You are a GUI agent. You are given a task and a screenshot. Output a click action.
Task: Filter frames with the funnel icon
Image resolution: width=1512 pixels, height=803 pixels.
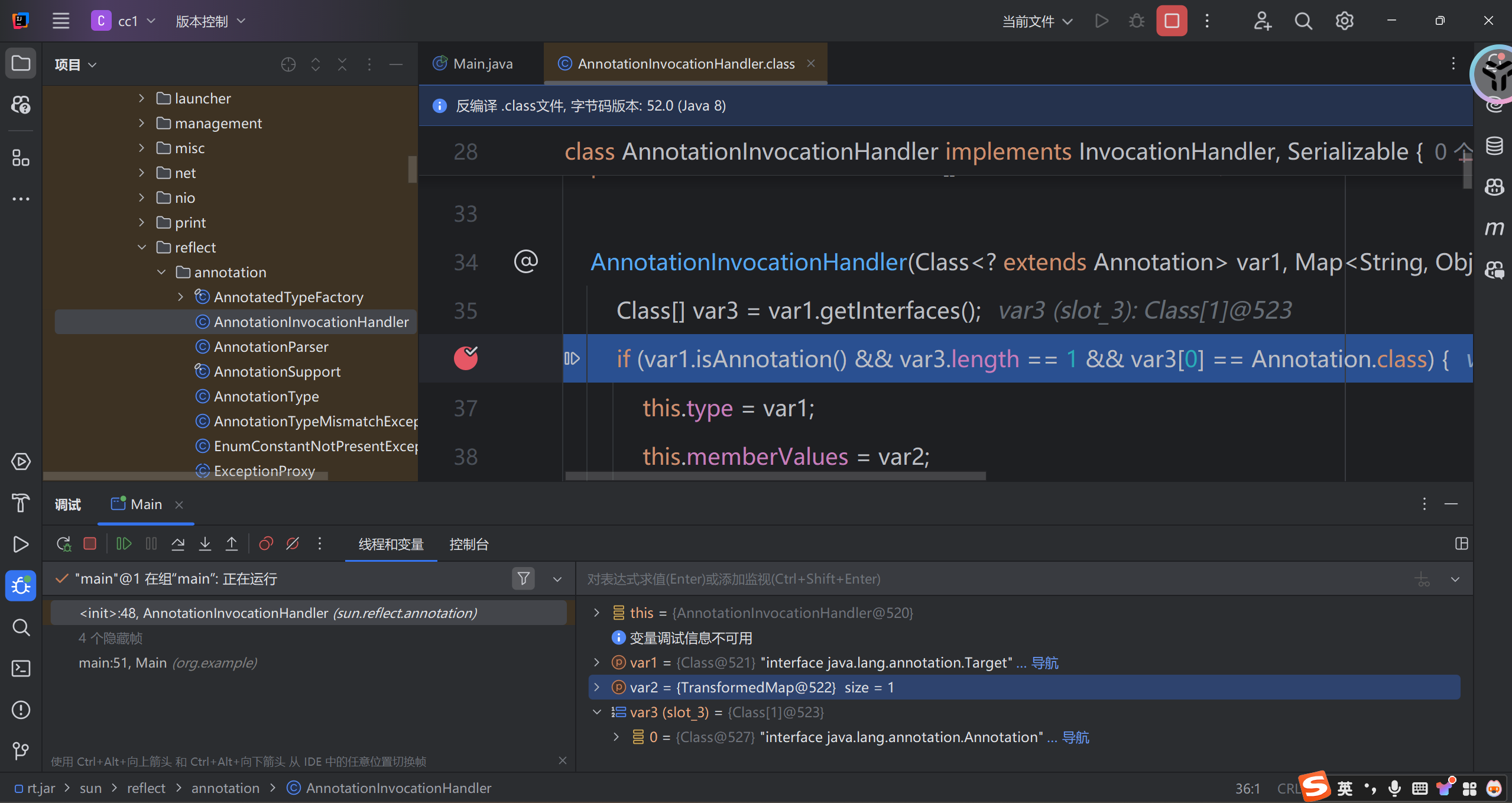coord(523,579)
